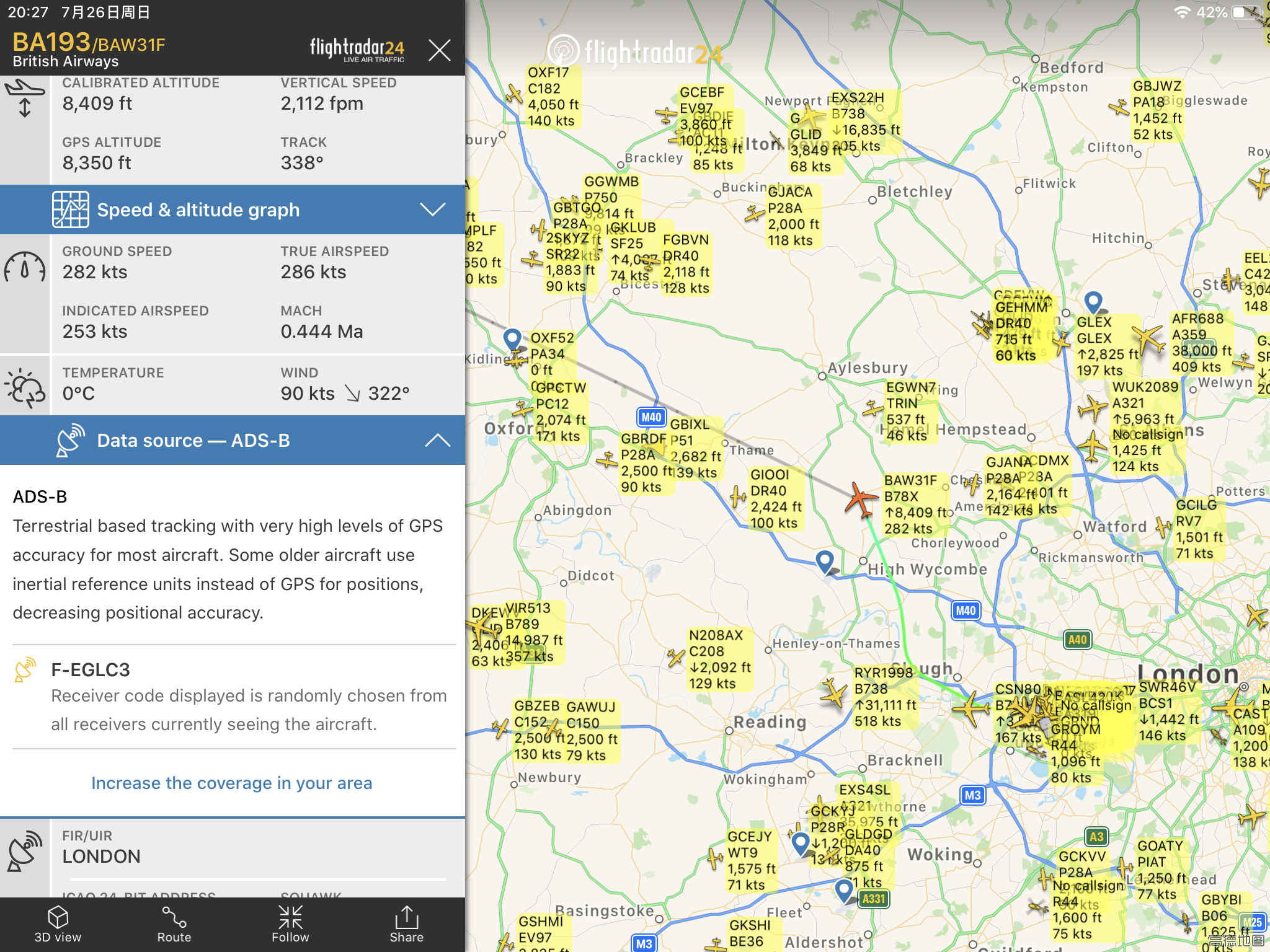Share this flight
Image resolution: width=1270 pixels, height=952 pixels.
pos(407,924)
